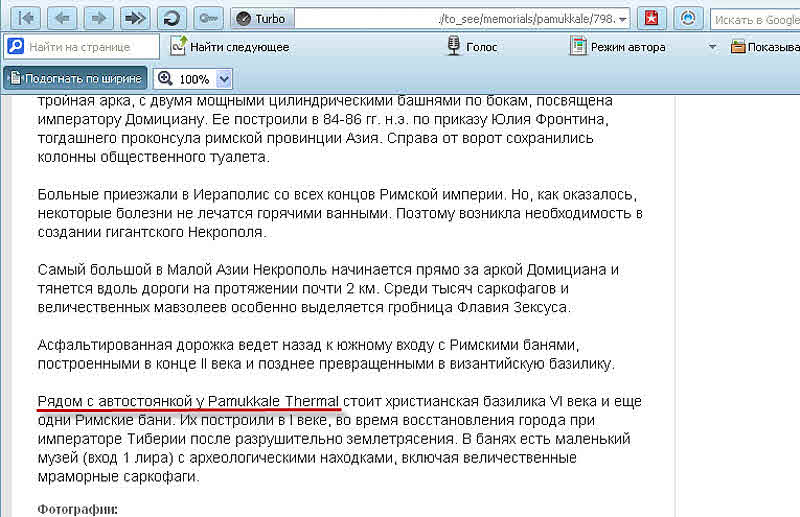800x517 pixels.
Task: Open the 100% zoom level dropdown
Action: [224, 79]
